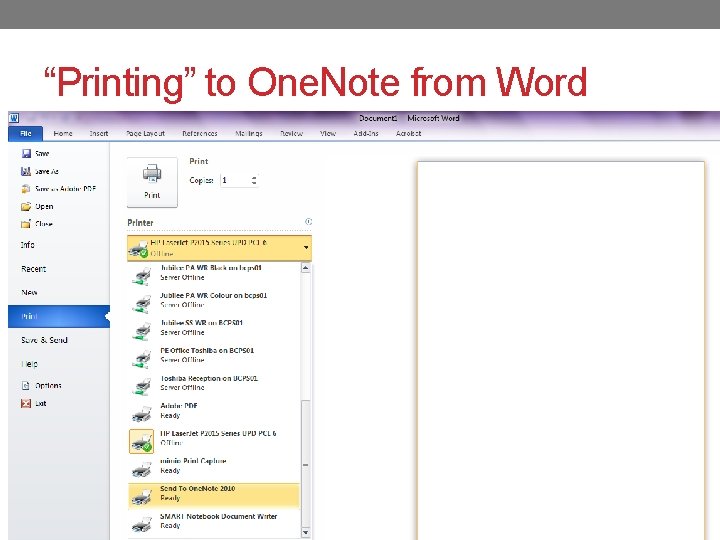Click the Word application icon in title bar
Screen dimensions: 720x540
pyautogui.click(x=14, y=118)
